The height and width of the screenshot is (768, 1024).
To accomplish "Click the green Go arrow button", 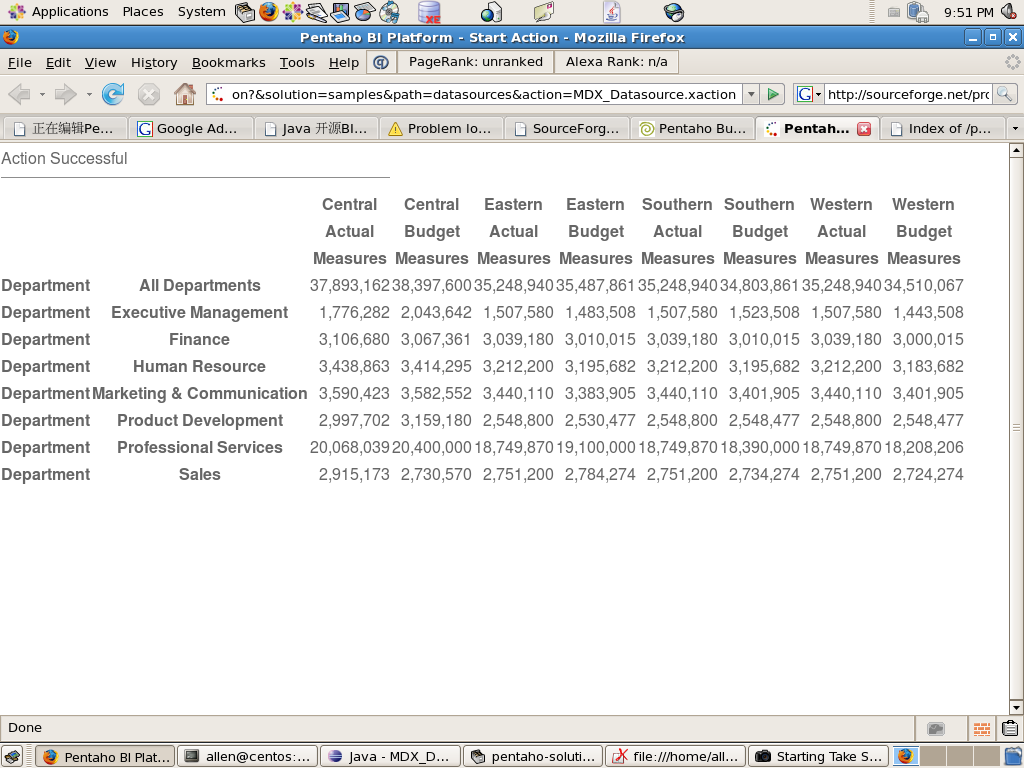I will (x=772, y=94).
